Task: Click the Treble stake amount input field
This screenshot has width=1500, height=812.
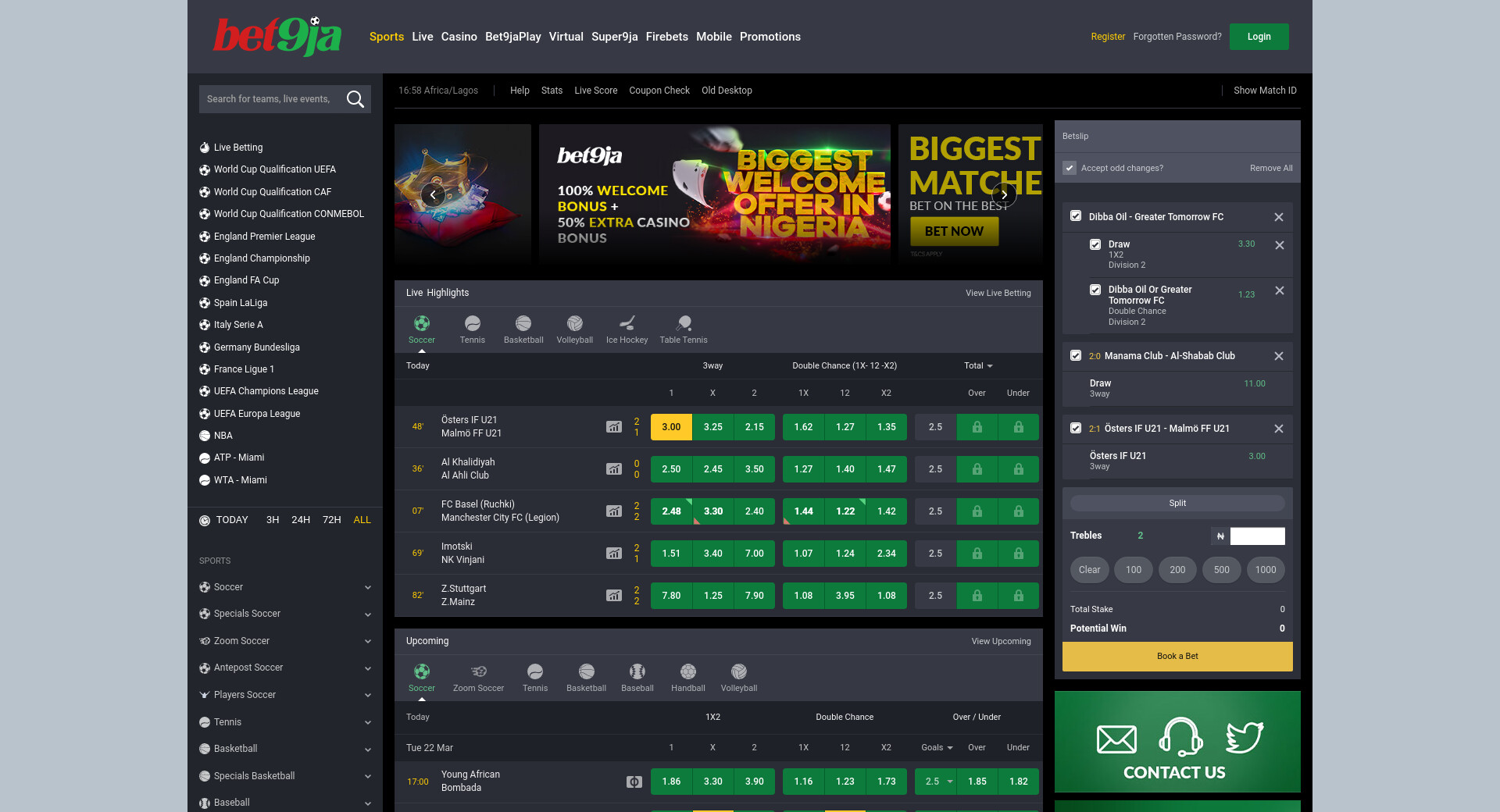Action: 1257,536
